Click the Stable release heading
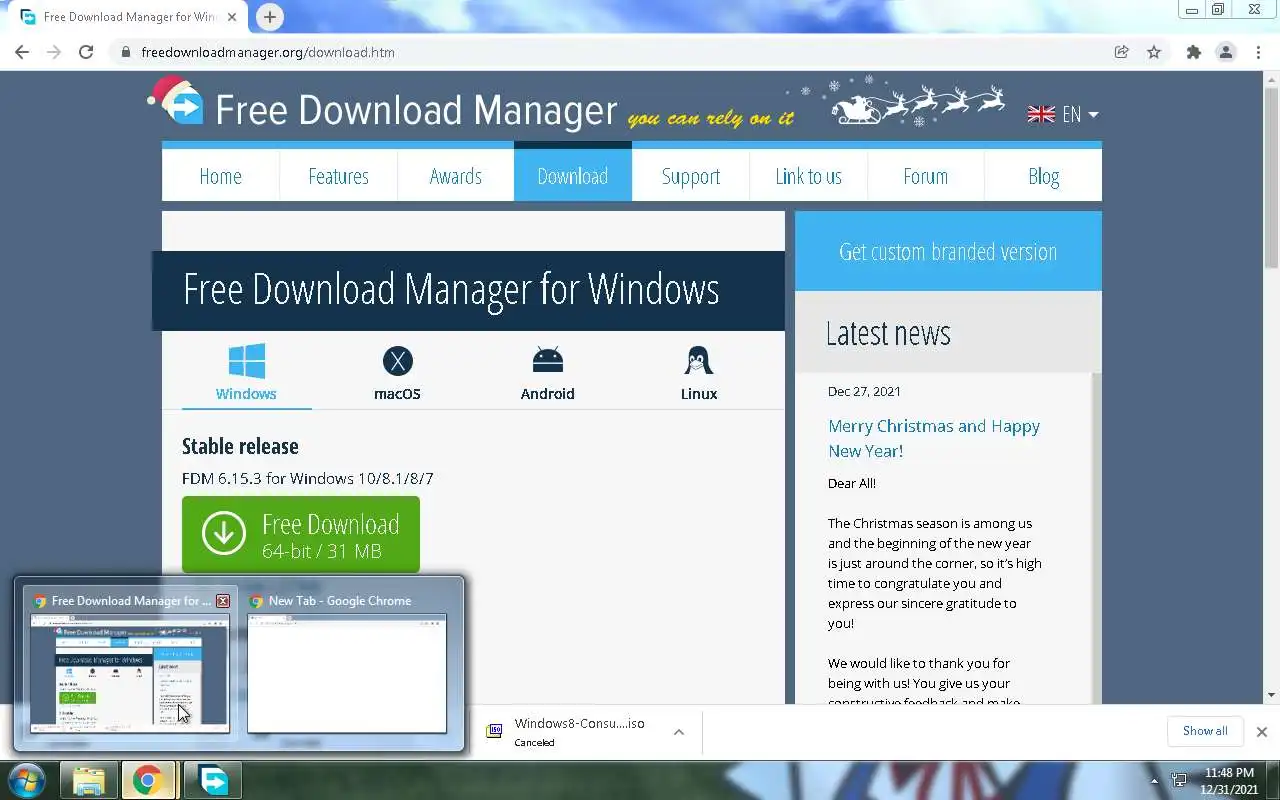Viewport: 1280px width, 800px height. [240, 446]
